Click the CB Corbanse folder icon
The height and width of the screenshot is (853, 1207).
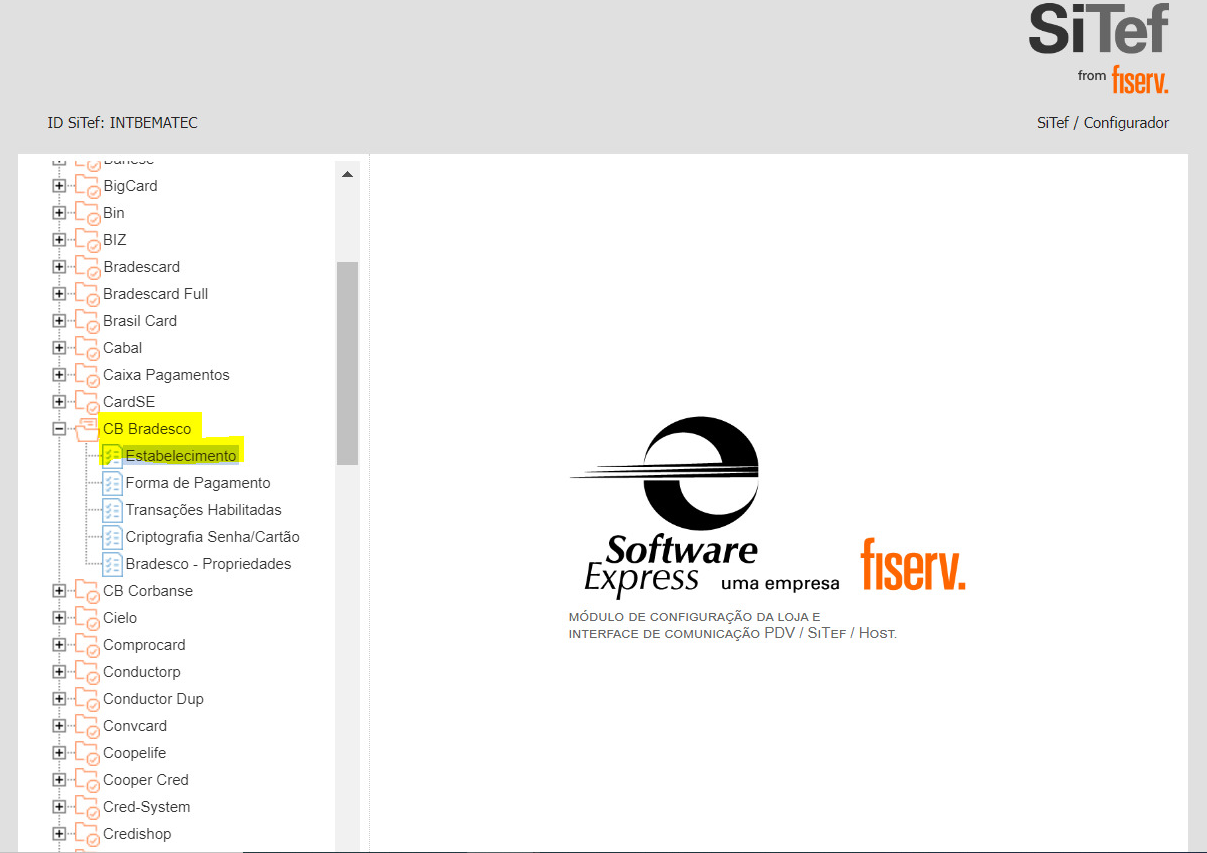click(87, 591)
